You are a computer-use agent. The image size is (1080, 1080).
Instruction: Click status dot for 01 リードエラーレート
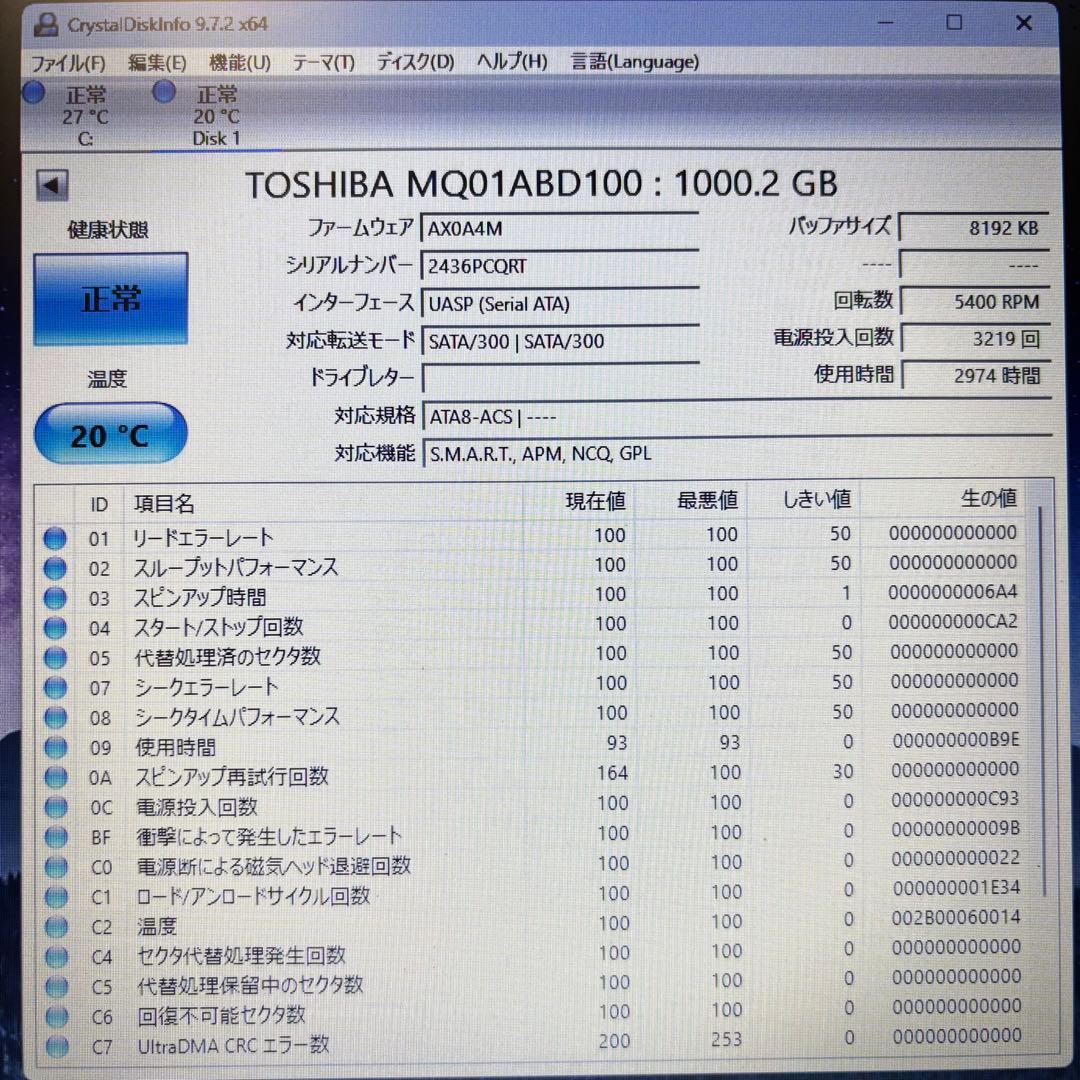point(55,538)
